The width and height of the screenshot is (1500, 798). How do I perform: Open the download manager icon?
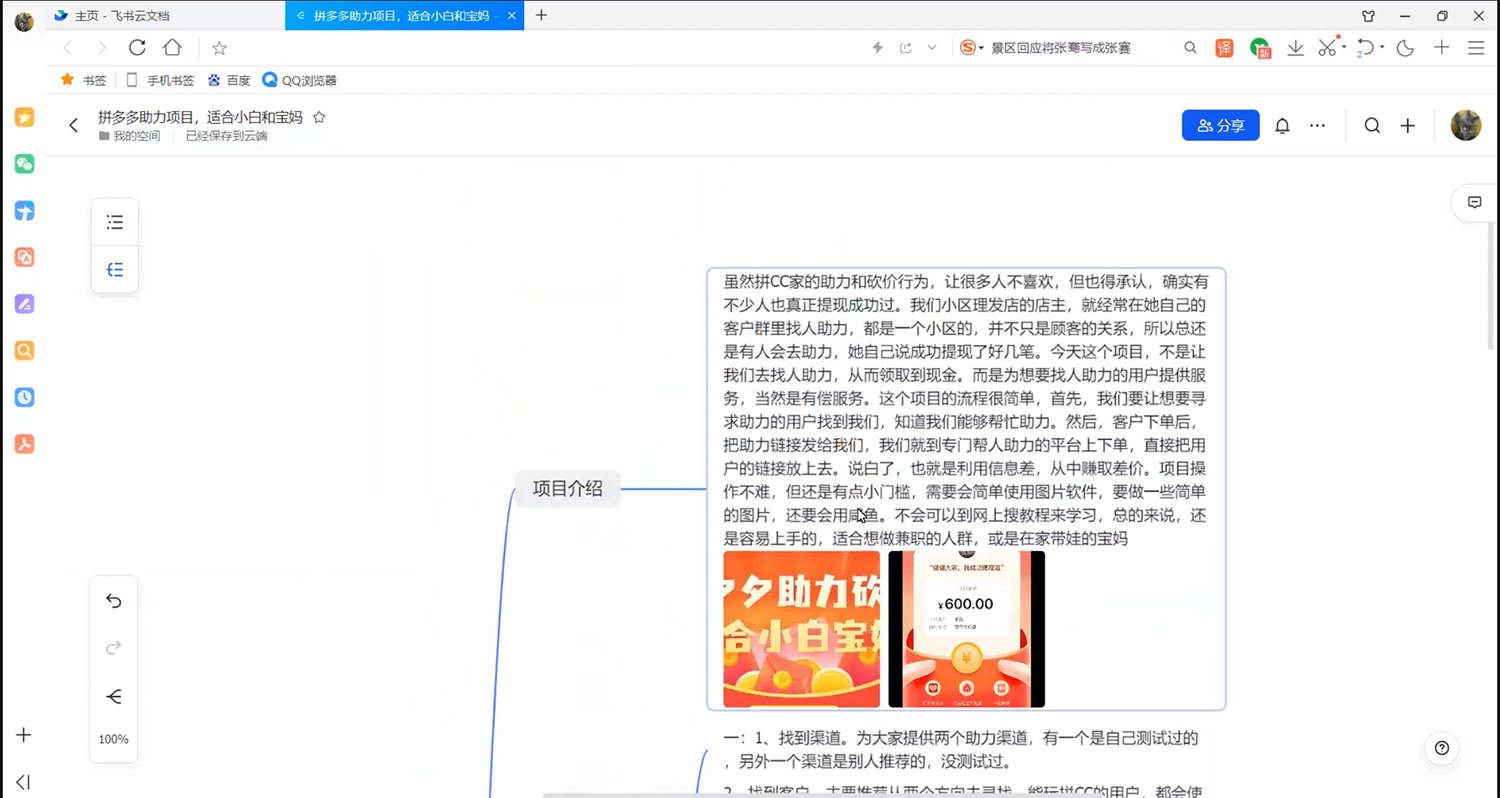pos(1295,47)
